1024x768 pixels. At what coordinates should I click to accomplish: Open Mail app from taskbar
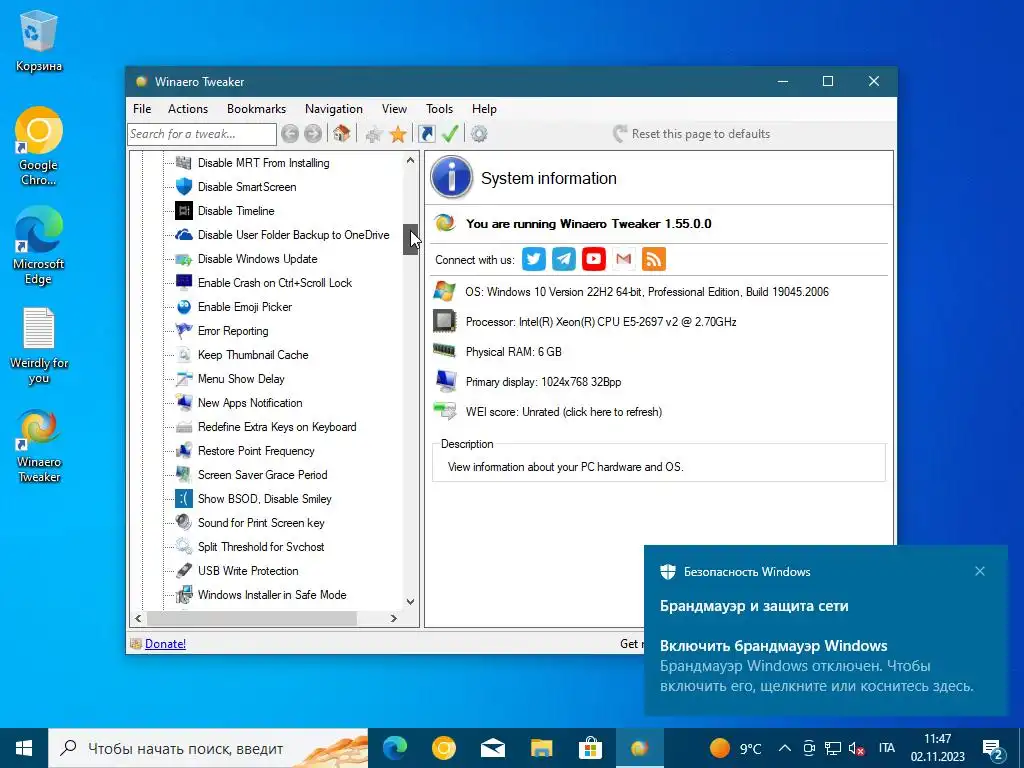coord(493,748)
